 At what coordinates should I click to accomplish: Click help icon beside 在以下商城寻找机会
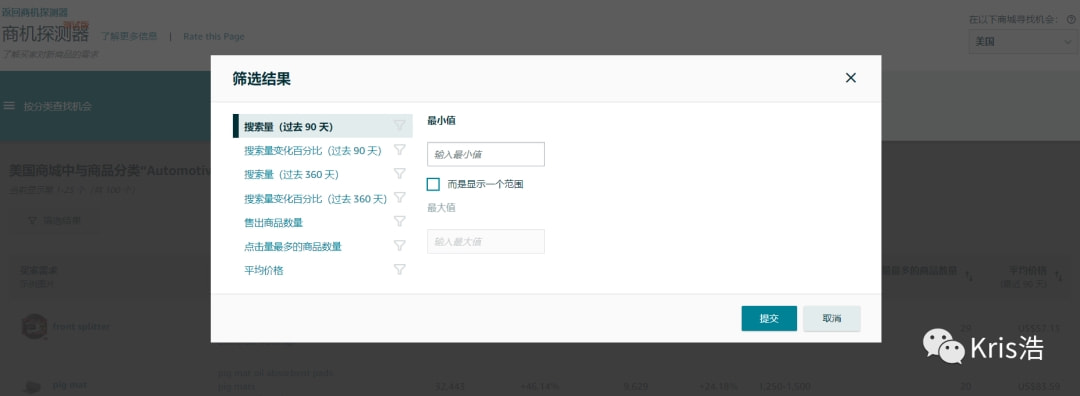coord(1071,19)
